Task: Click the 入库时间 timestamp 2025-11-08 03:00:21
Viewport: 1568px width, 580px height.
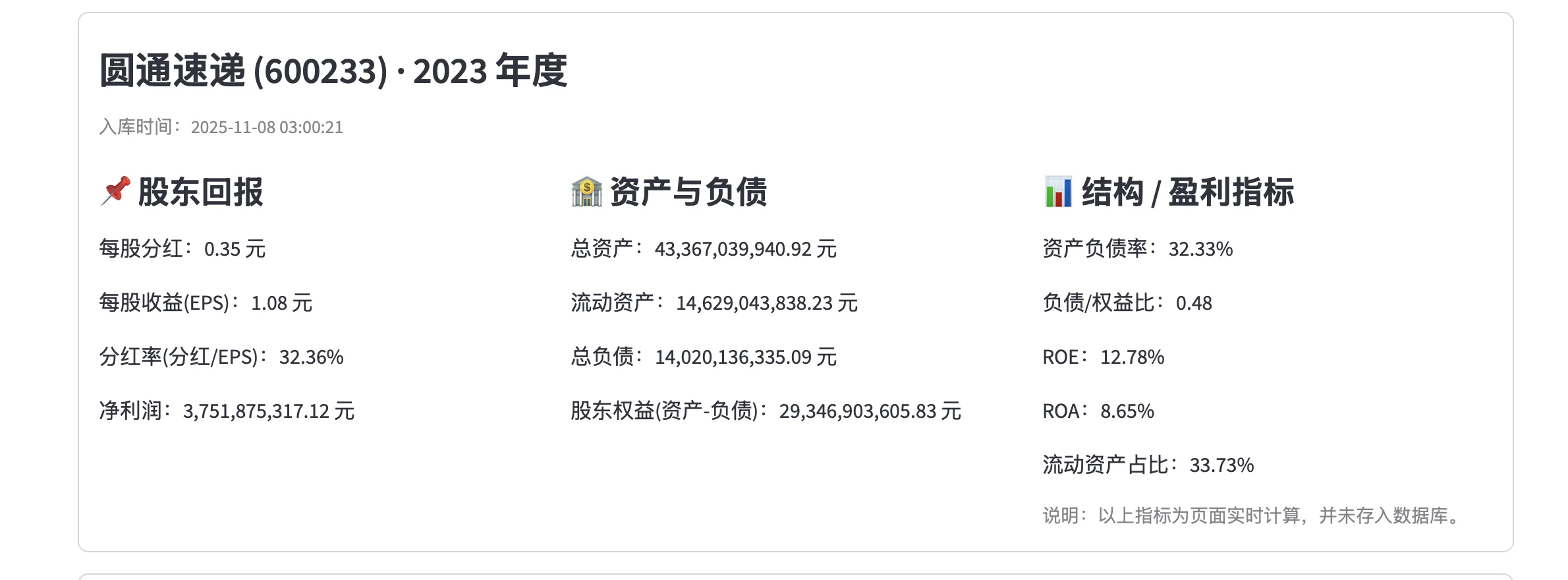Action: [x=267, y=127]
